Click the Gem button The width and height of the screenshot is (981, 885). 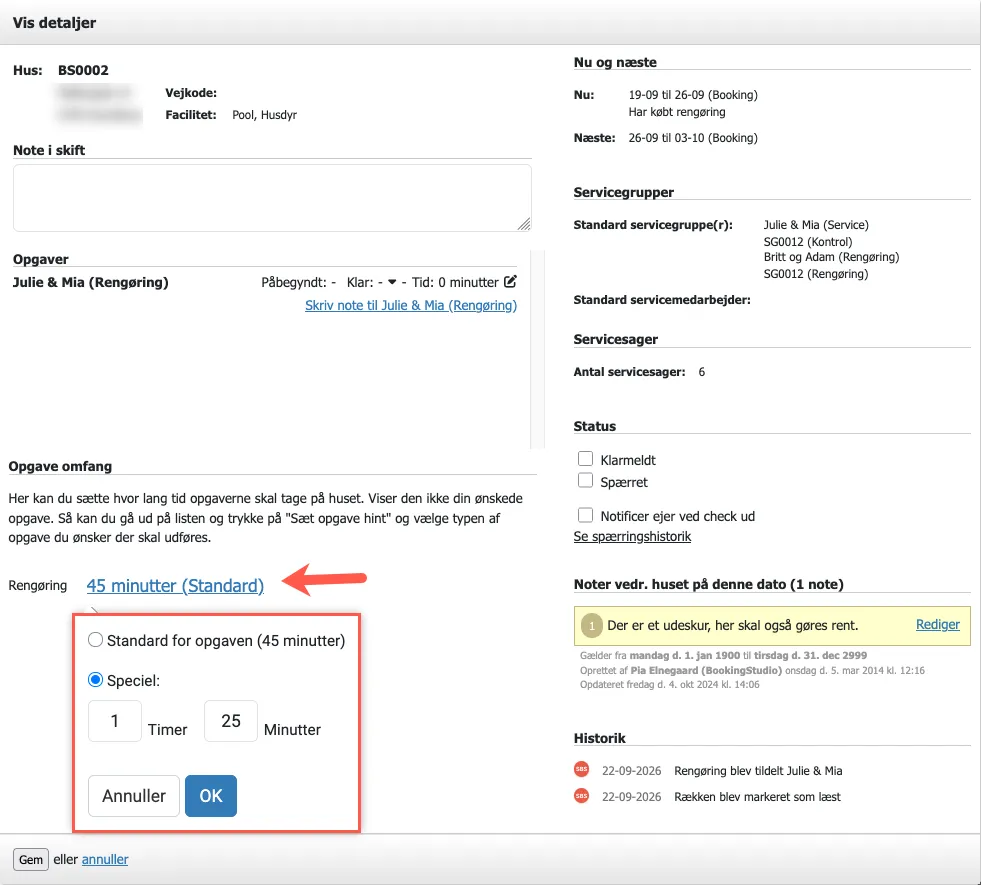[x=31, y=859]
